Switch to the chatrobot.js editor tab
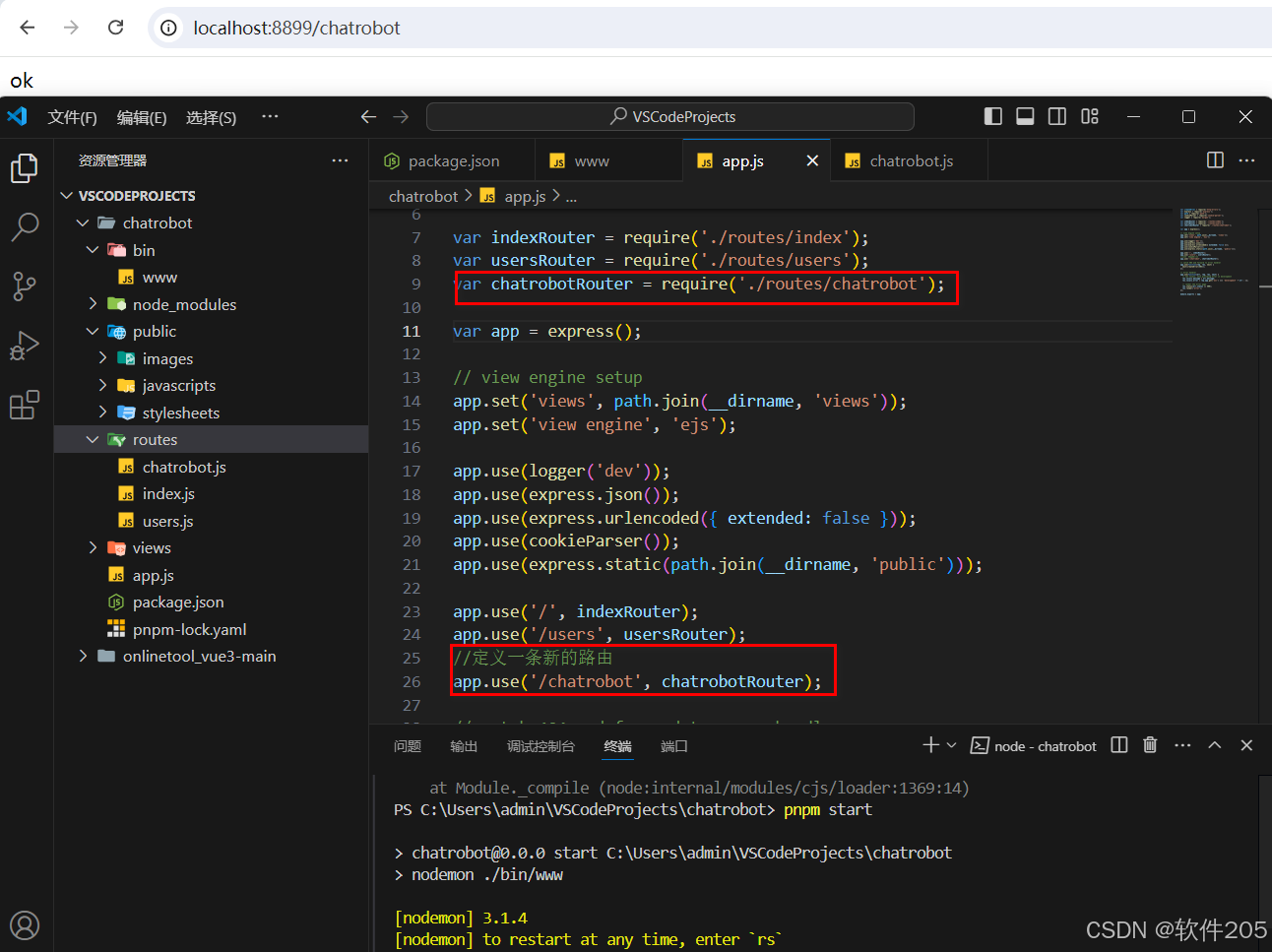Screen dimensions: 1272x952 click(x=908, y=160)
